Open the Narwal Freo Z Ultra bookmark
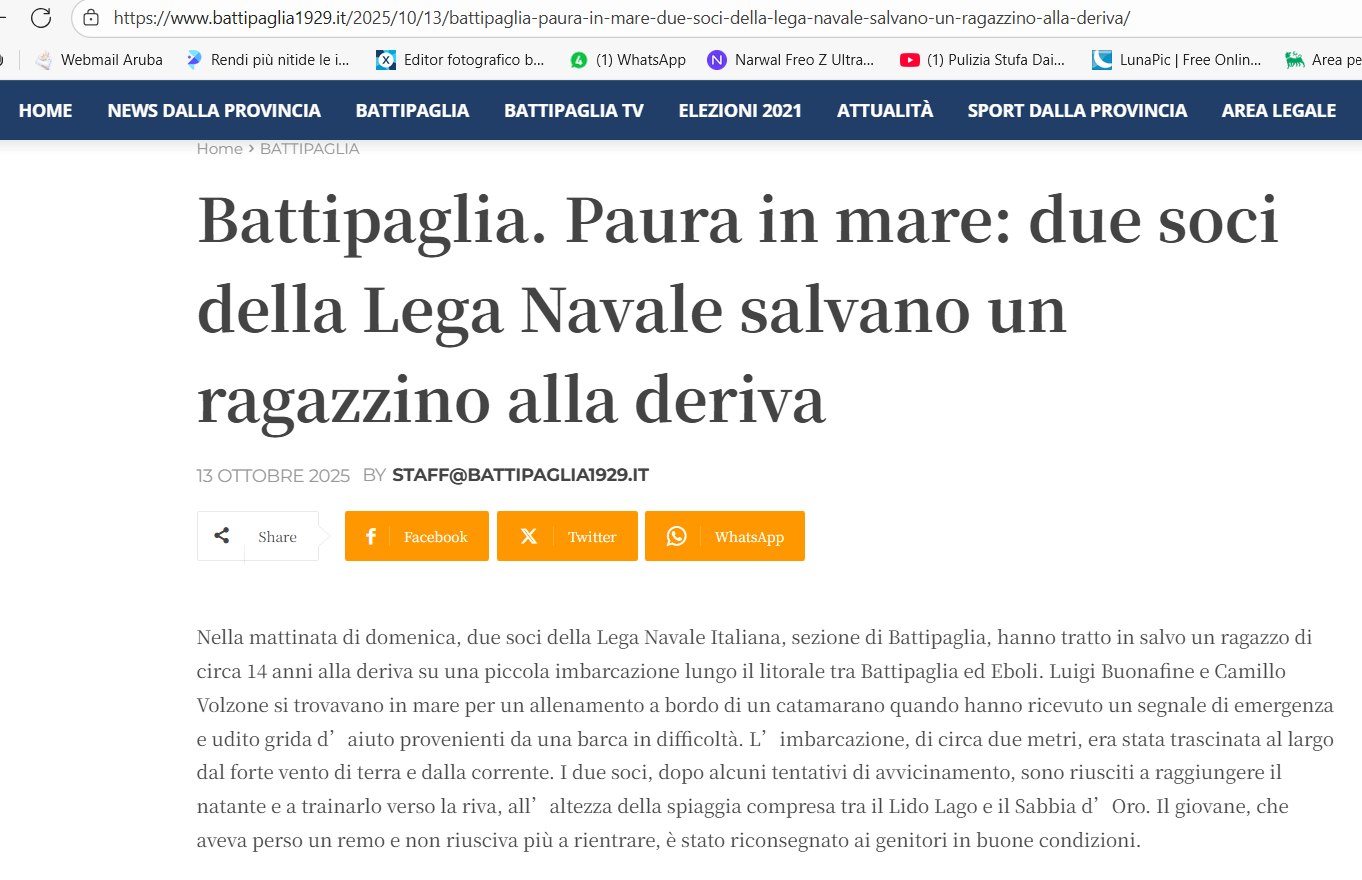 click(x=791, y=60)
